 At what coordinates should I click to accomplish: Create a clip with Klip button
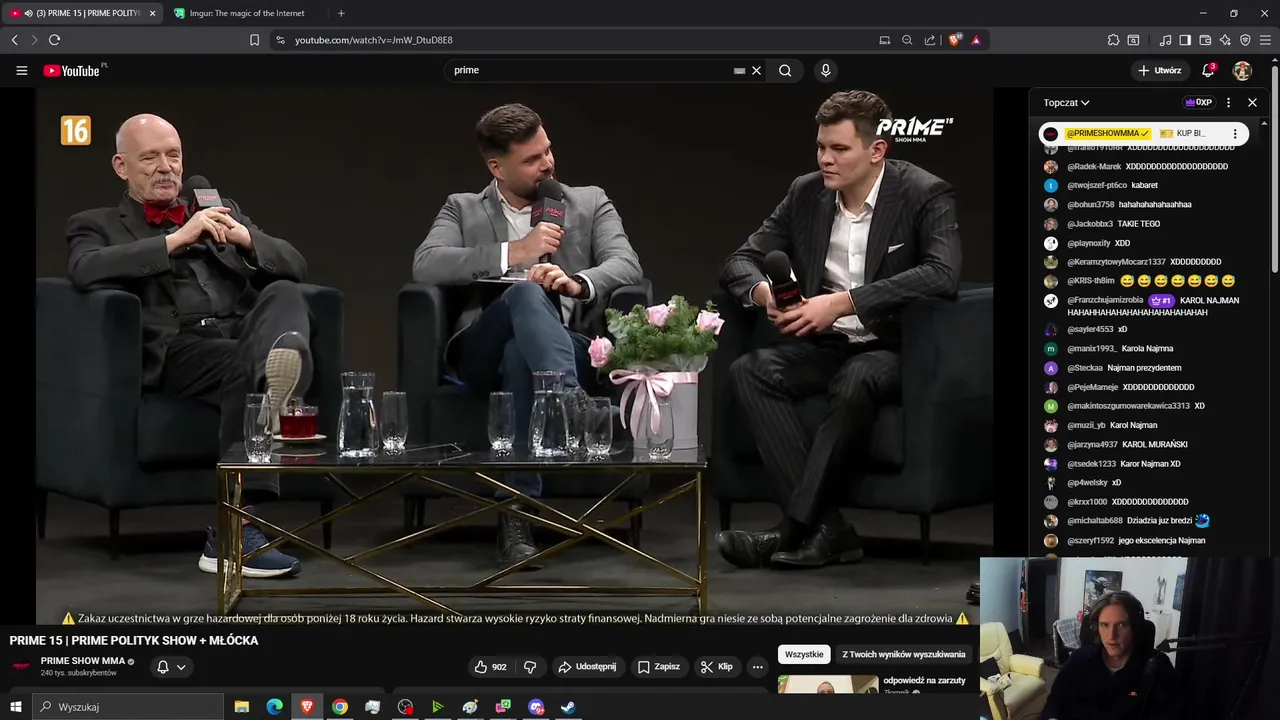716,667
